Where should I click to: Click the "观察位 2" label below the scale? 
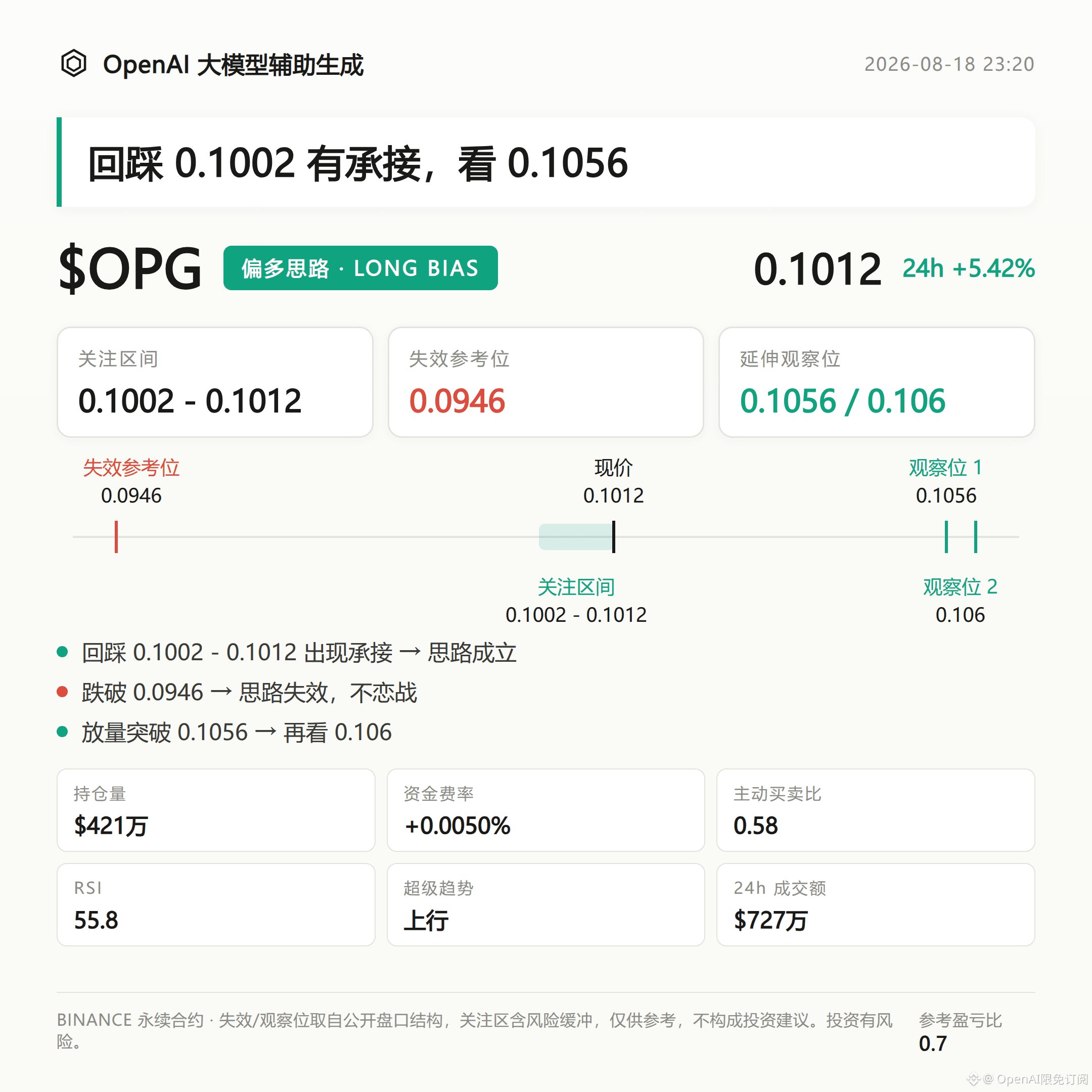[961, 587]
